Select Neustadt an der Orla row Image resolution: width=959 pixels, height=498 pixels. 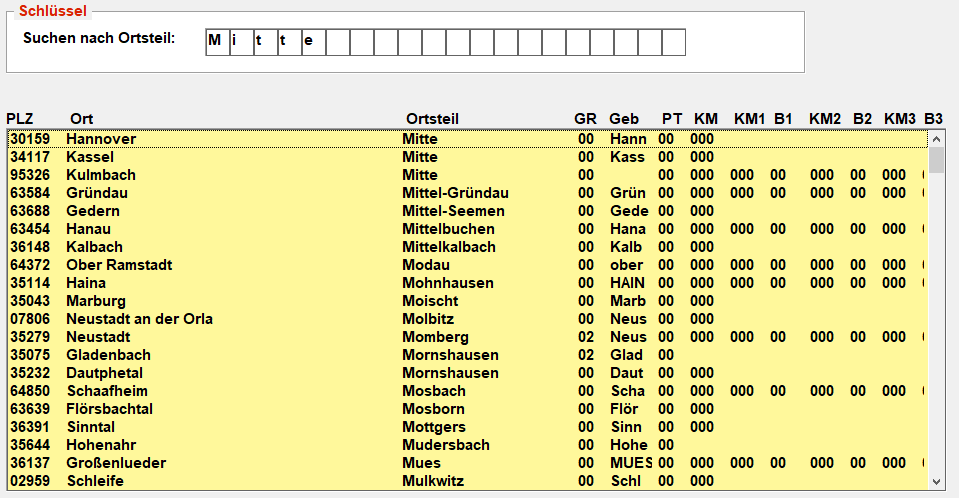pyautogui.click(x=468, y=319)
